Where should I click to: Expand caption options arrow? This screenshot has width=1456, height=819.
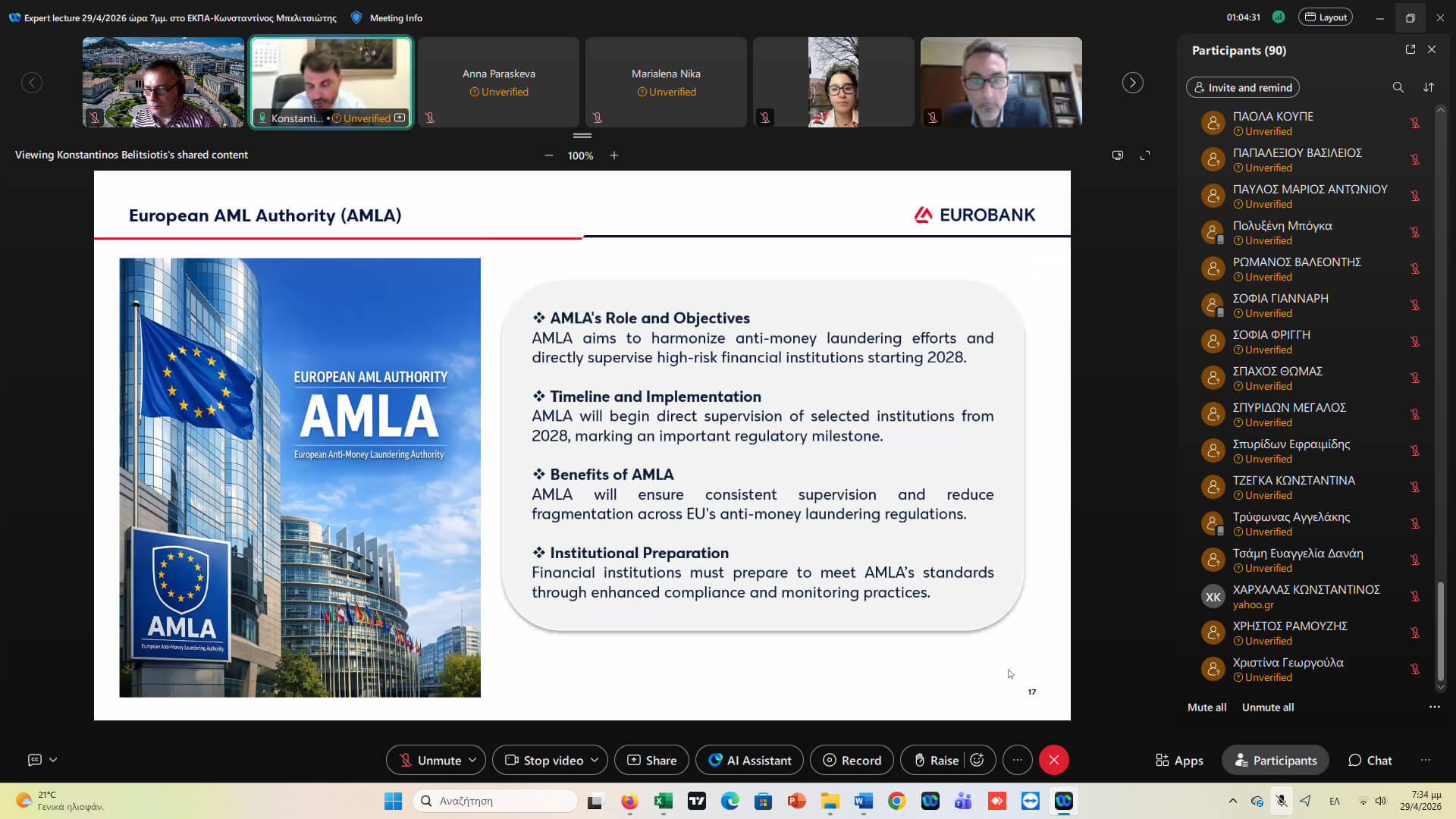(53, 759)
